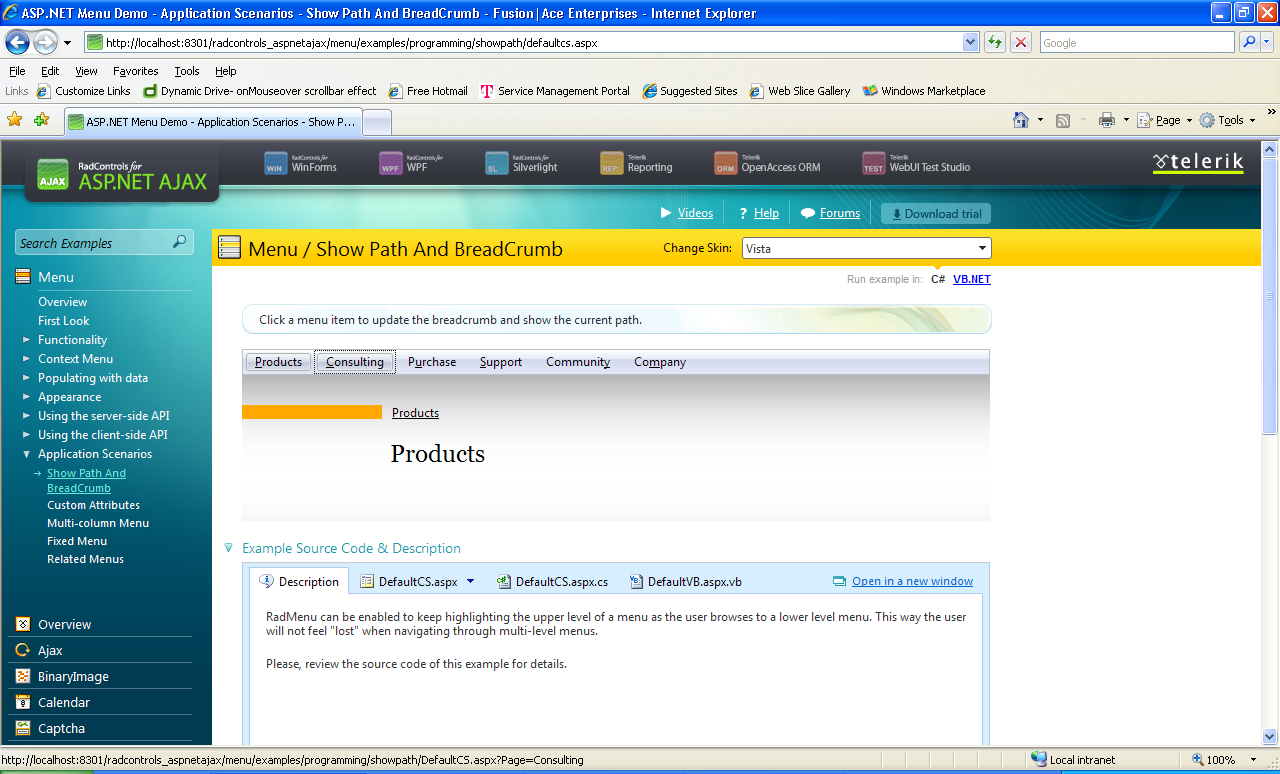Image resolution: width=1280 pixels, height=774 pixels.
Task: Switch example to VB.NET
Action: coord(972,279)
